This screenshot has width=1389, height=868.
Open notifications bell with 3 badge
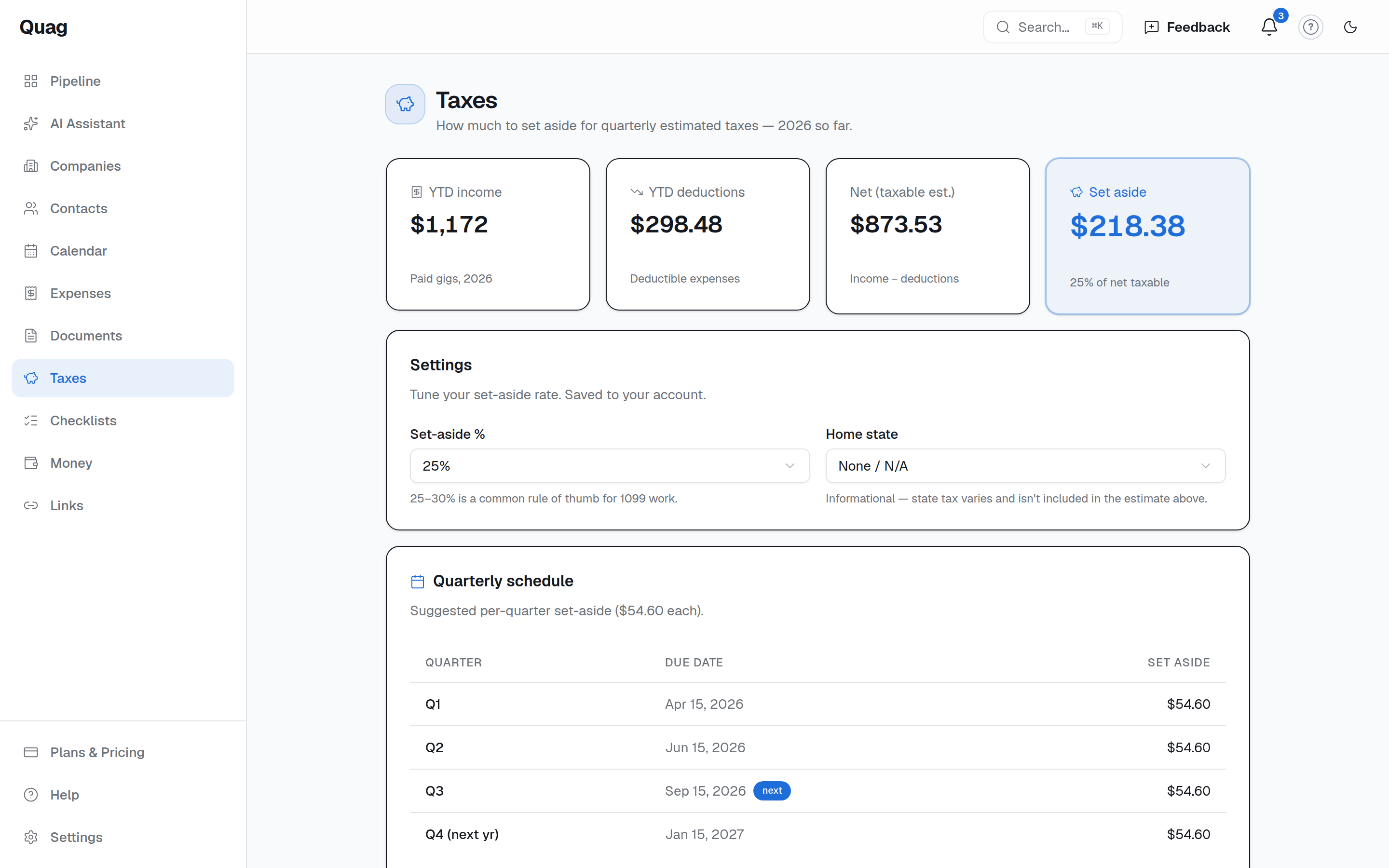tap(1269, 27)
